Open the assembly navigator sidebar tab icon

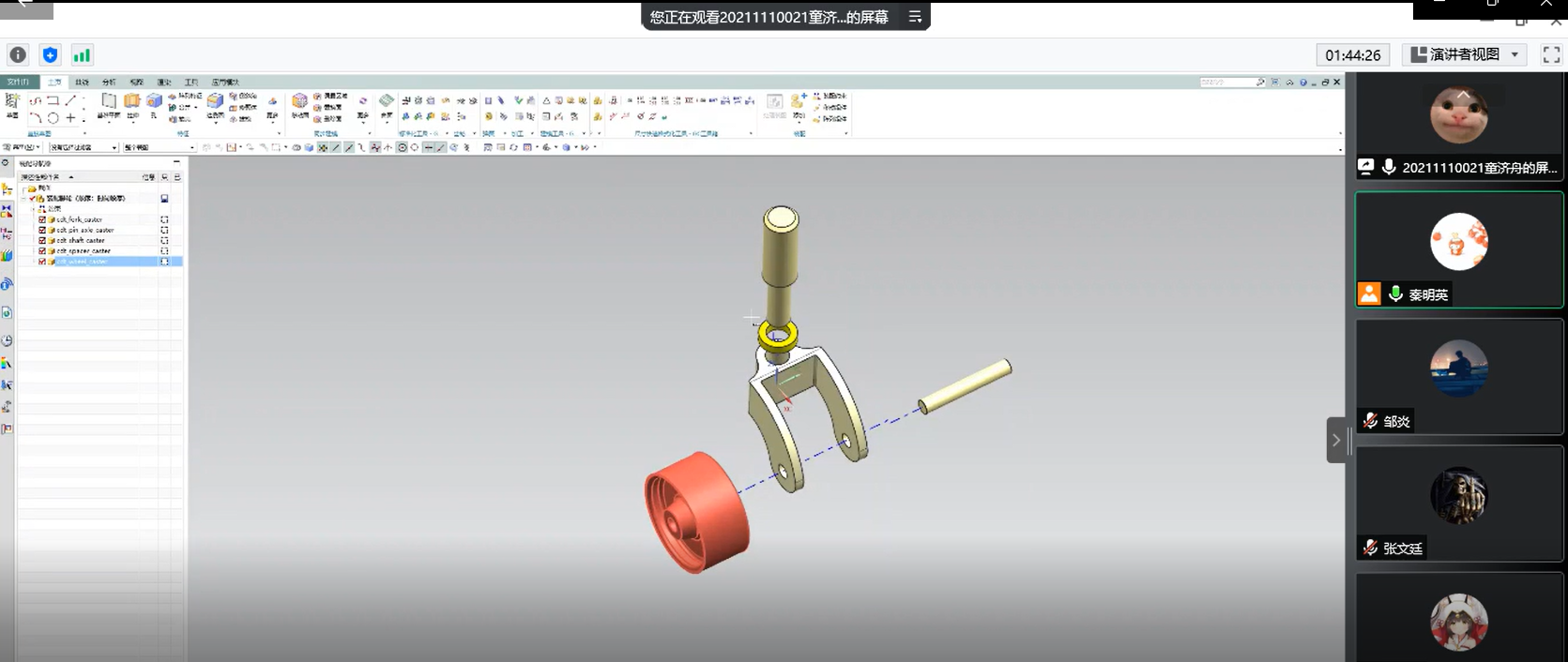click(7, 188)
